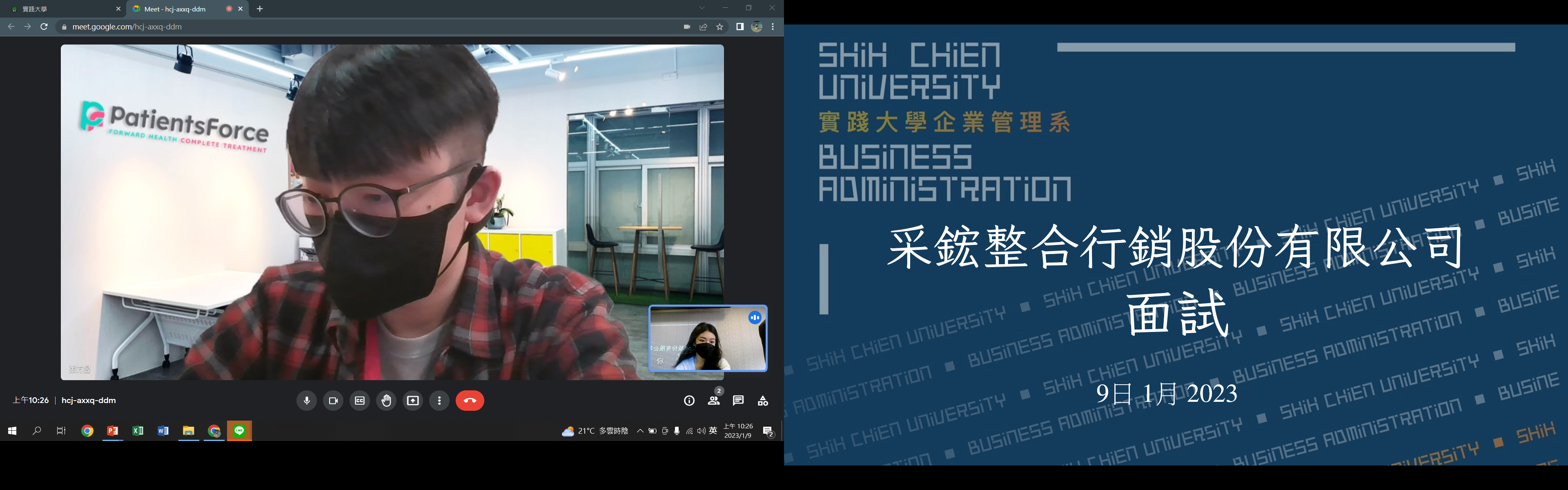Open Meet's three-dot more options menu
The width and height of the screenshot is (1568, 490).
point(439,401)
